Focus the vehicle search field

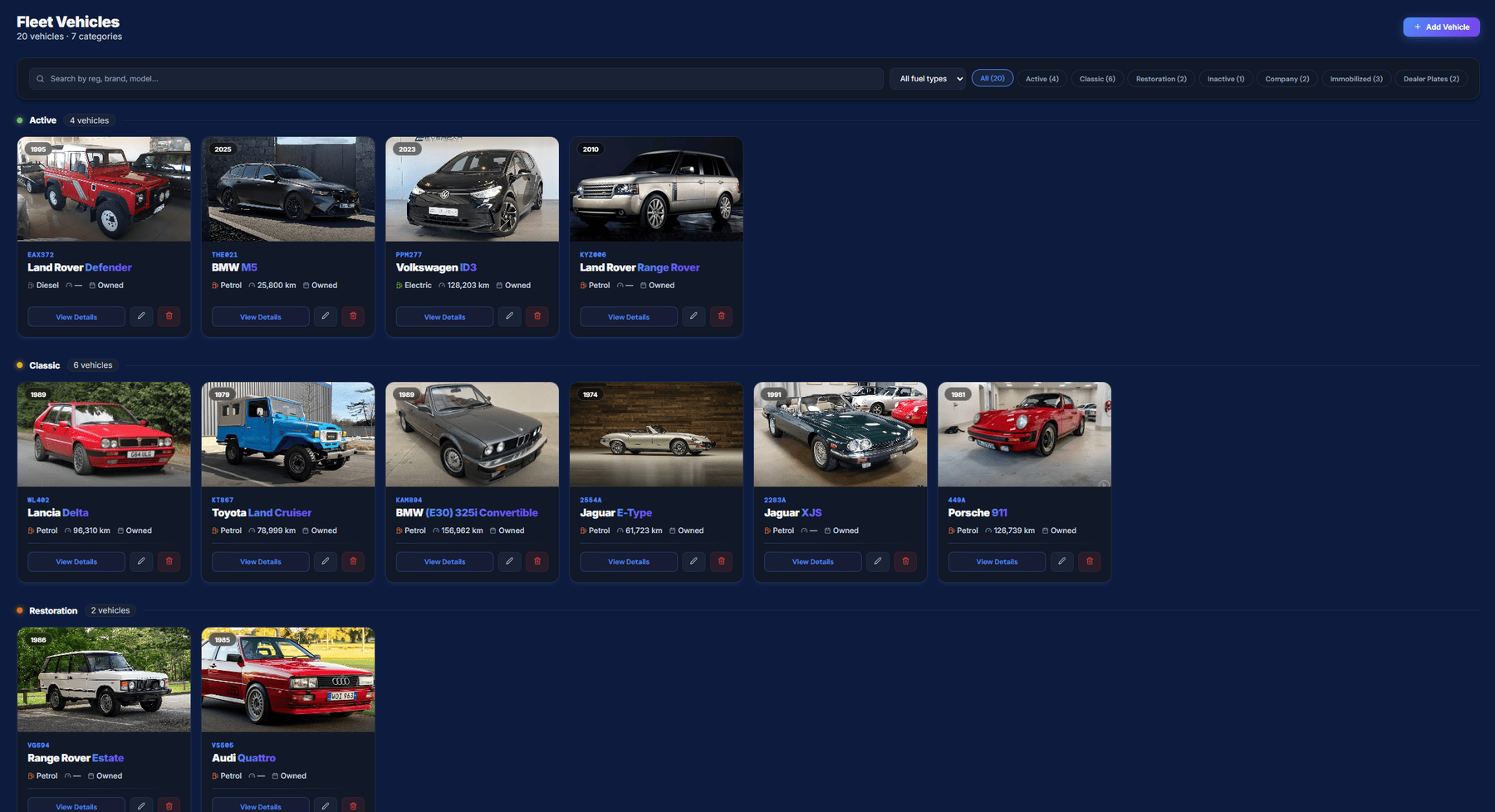pyautogui.click(x=457, y=79)
